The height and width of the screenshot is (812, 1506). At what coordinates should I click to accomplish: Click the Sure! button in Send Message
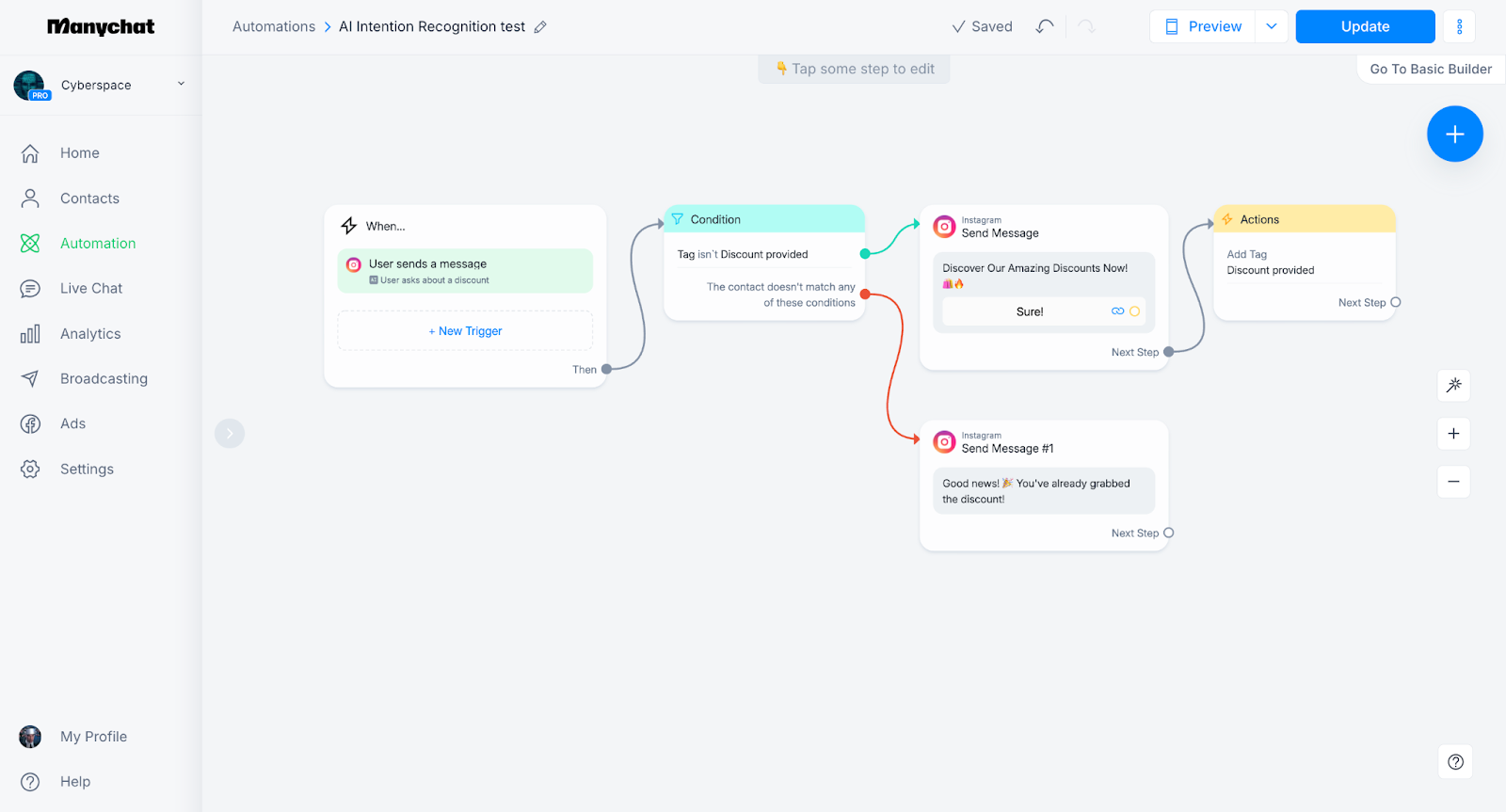1030,311
